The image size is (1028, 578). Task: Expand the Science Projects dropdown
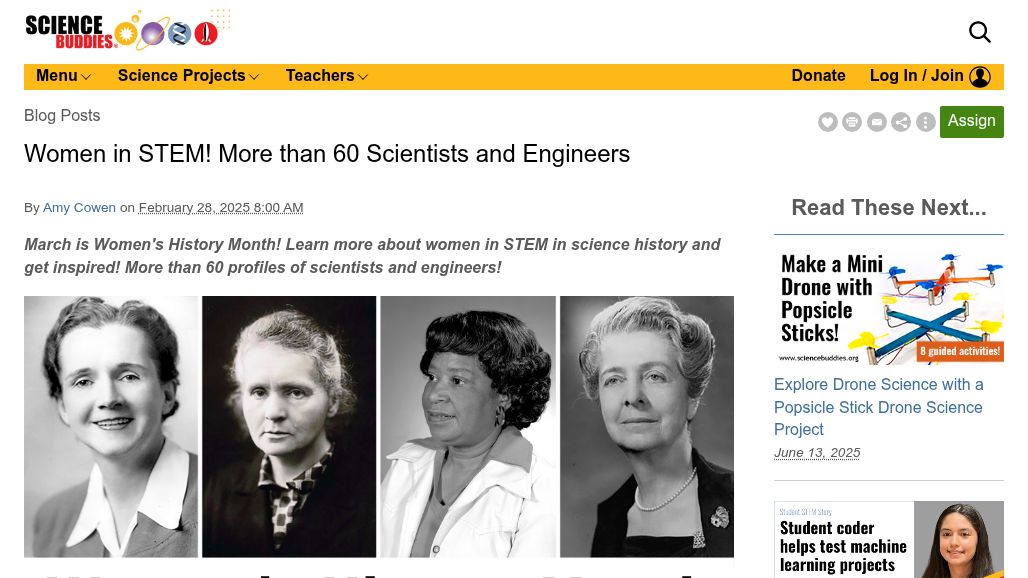(188, 76)
